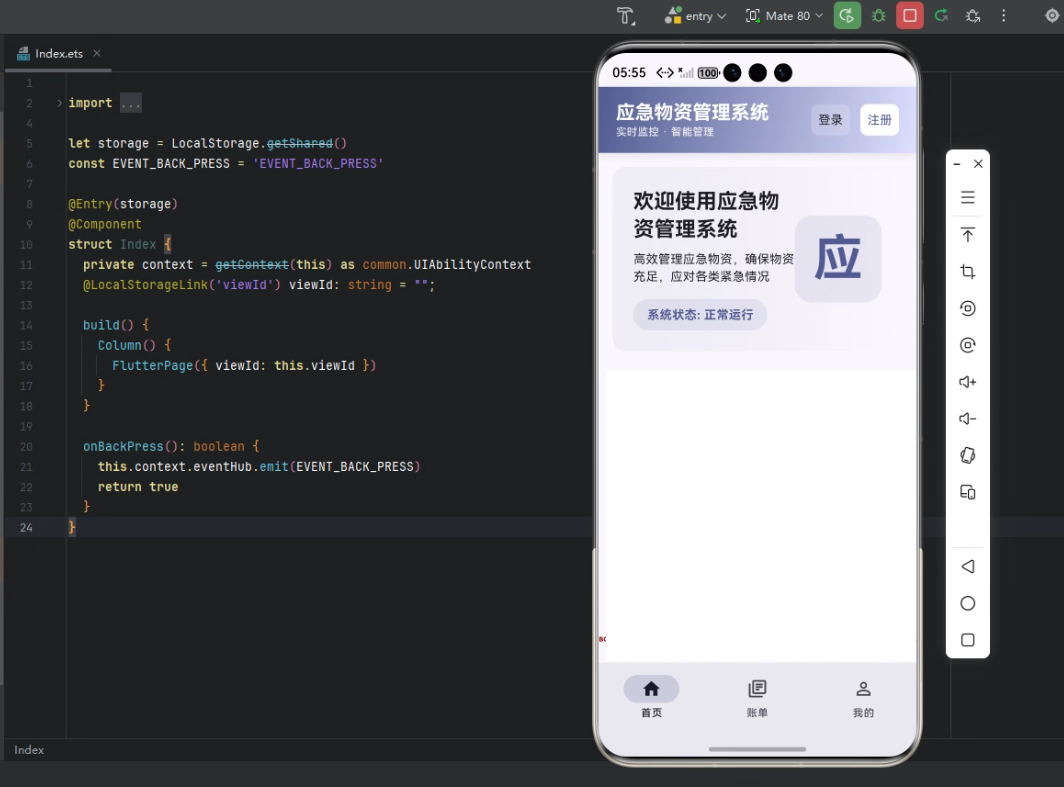Click the 应急物资管理系统 app title
Screen dimensions: 1064x787
click(x=691, y=112)
